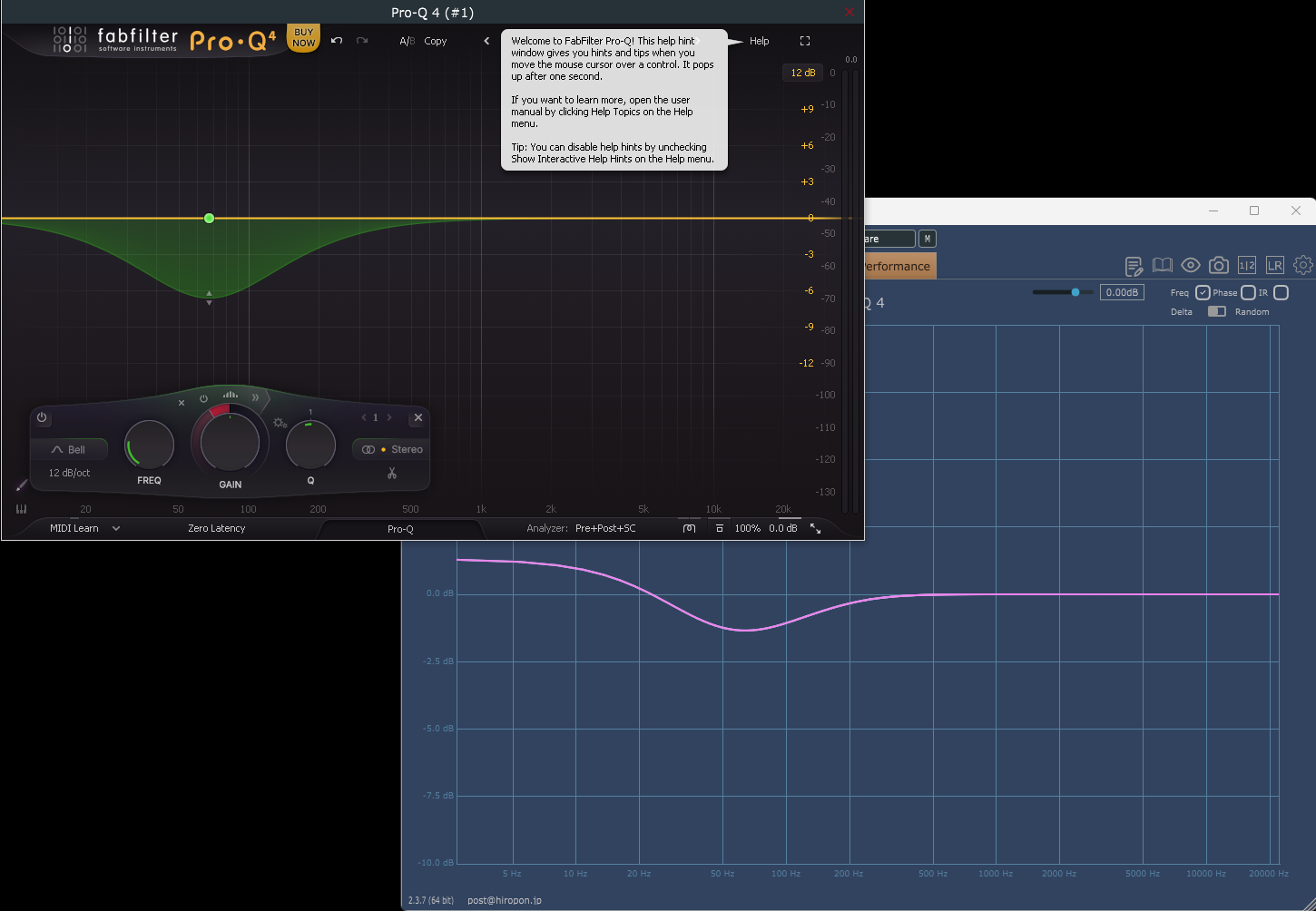Toggle the eye visibility icon
The height and width of the screenshot is (911, 1316).
1191,265
